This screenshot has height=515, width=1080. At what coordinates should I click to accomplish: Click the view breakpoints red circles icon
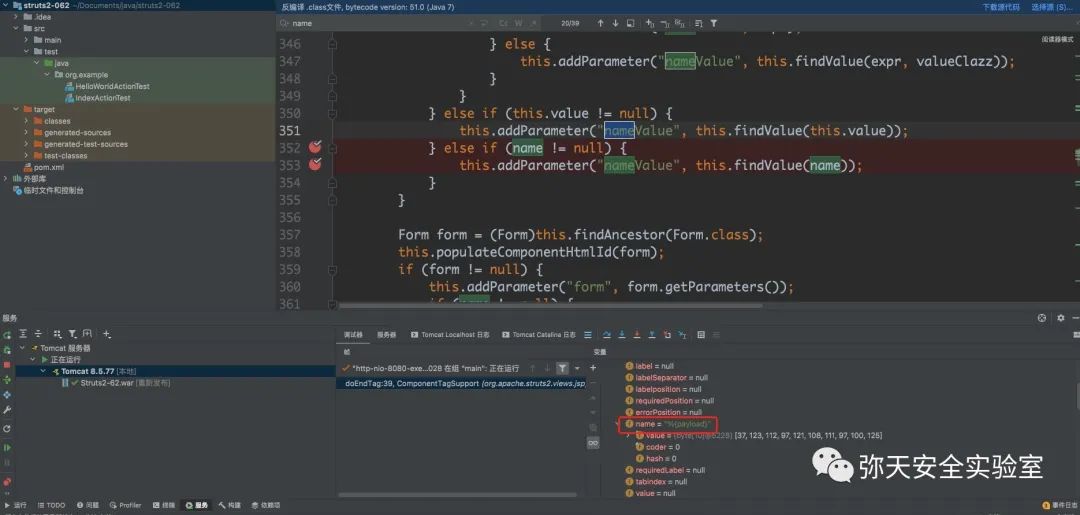tap(7, 482)
